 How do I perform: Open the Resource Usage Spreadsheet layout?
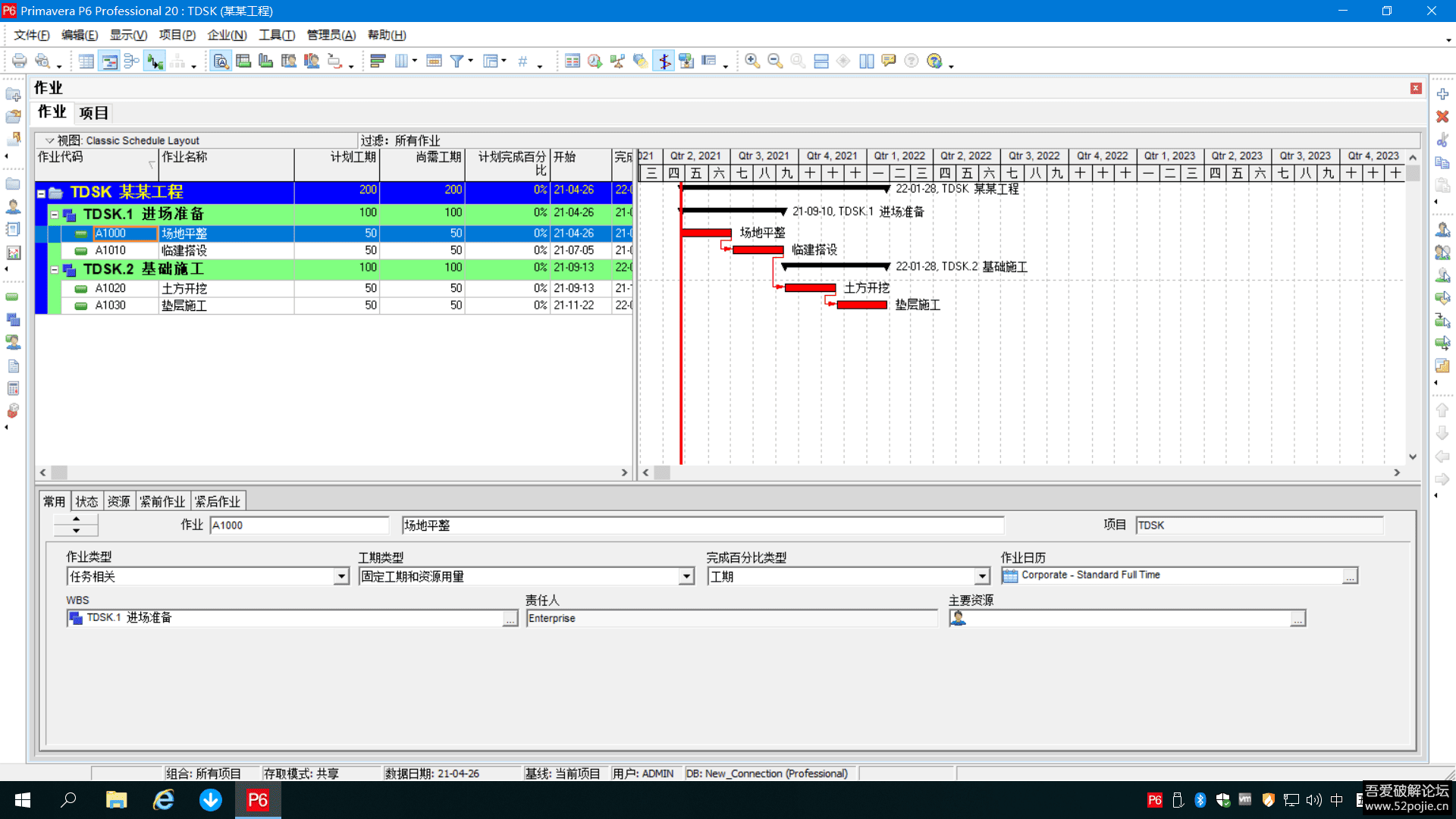pyautogui.click(x=289, y=61)
